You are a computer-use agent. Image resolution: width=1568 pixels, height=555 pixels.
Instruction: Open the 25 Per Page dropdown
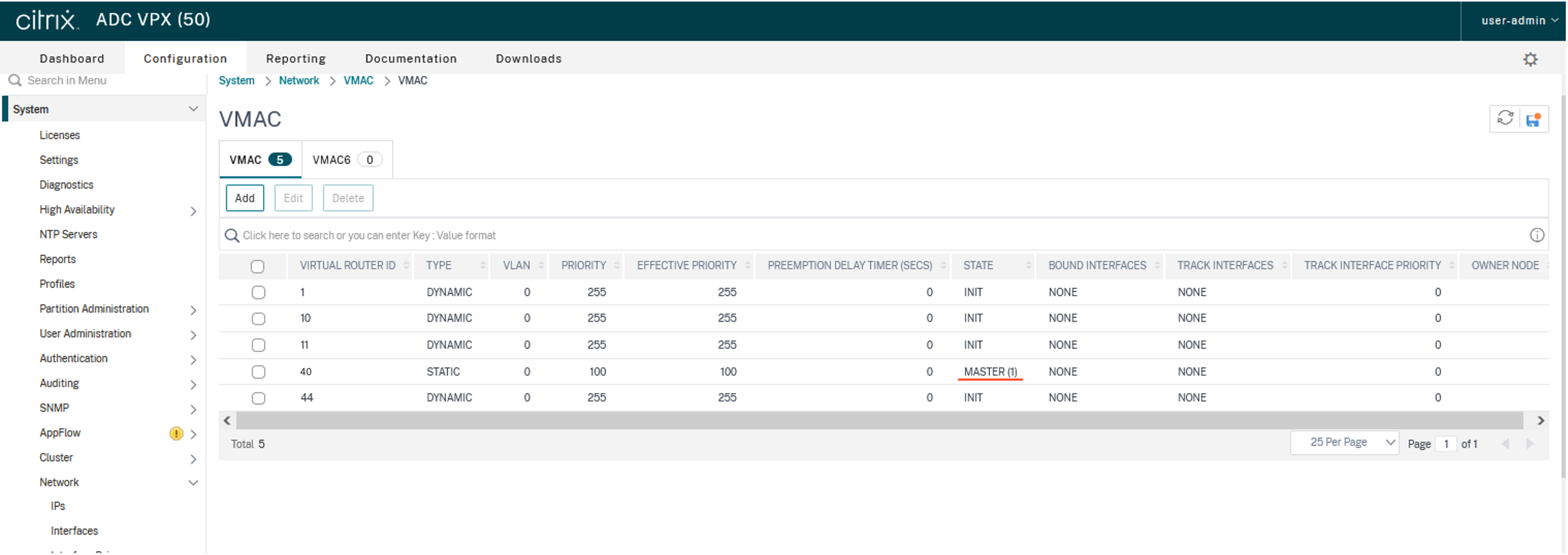(x=1344, y=442)
